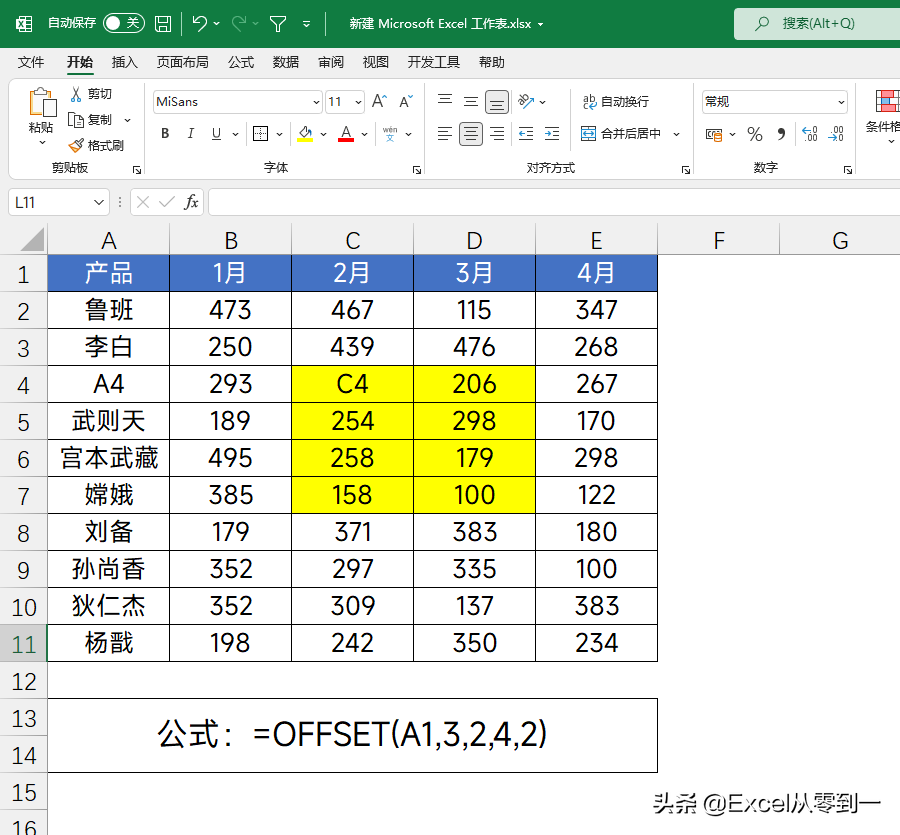Toggle bottom align
Image resolution: width=900 pixels, height=835 pixels.
[497, 102]
